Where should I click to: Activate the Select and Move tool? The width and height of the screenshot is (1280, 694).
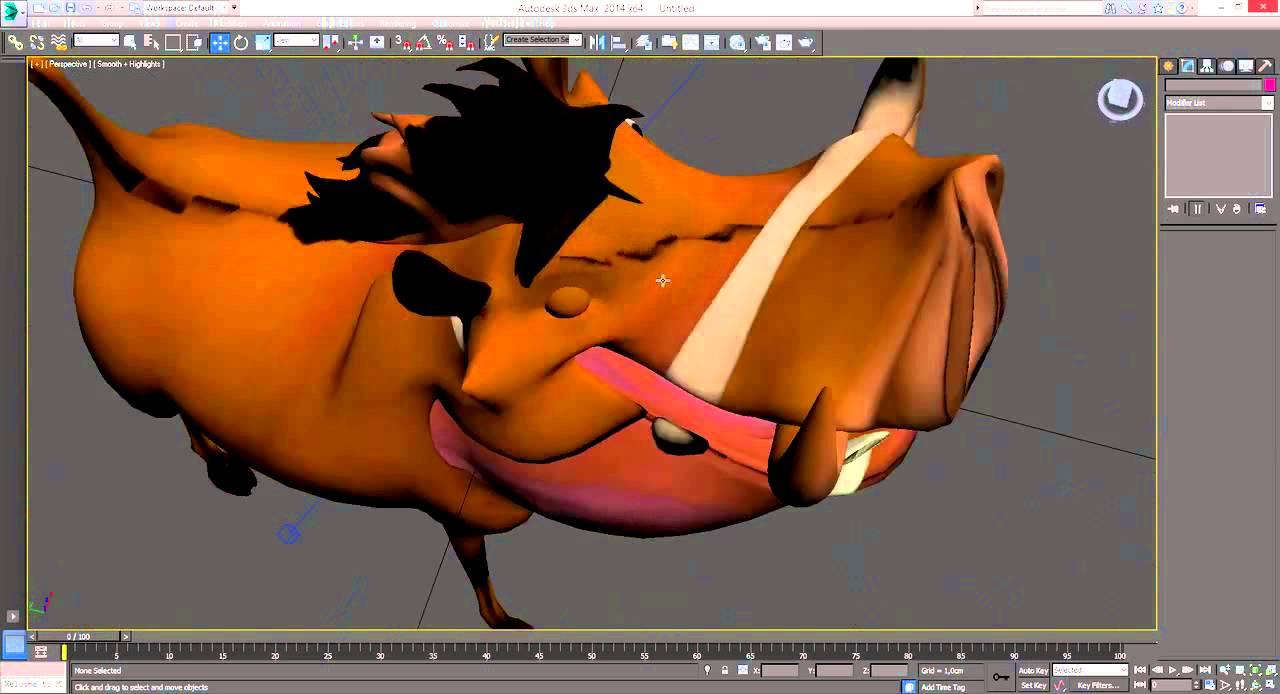pyautogui.click(x=219, y=42)
